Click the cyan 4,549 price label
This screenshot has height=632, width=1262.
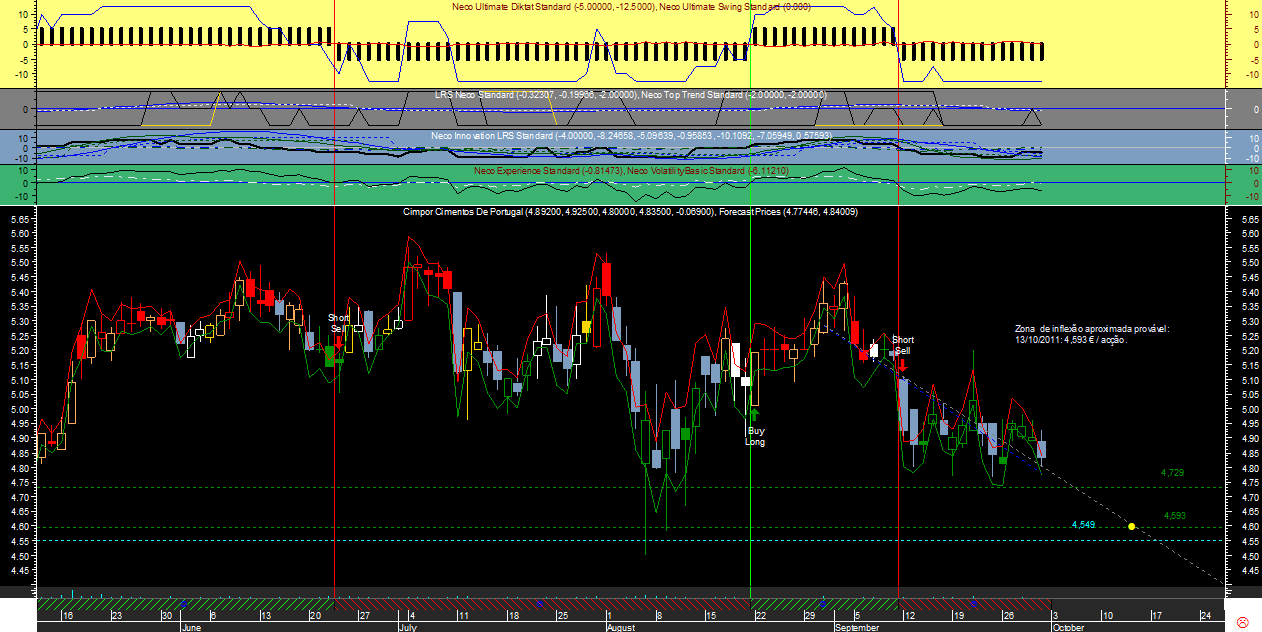click(1083, 524)
